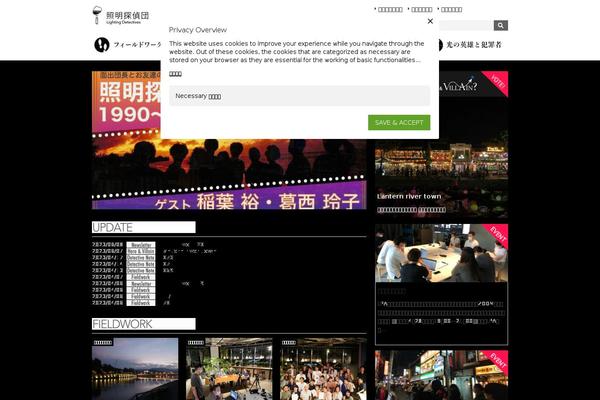Screen dimensions: 600x400
Task: Click the VOTE! corner ribbon
Action: point(497,81)
